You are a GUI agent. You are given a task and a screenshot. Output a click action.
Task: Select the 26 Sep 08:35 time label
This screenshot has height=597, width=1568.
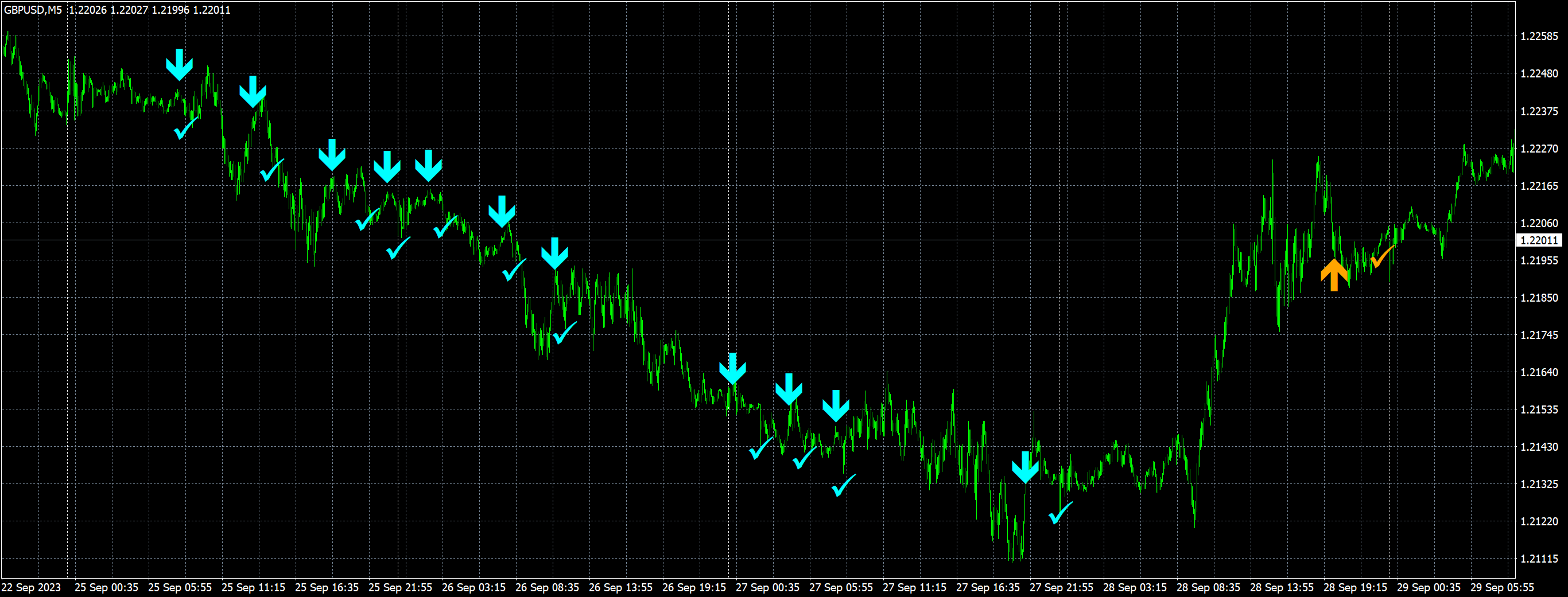coord(547,587)
